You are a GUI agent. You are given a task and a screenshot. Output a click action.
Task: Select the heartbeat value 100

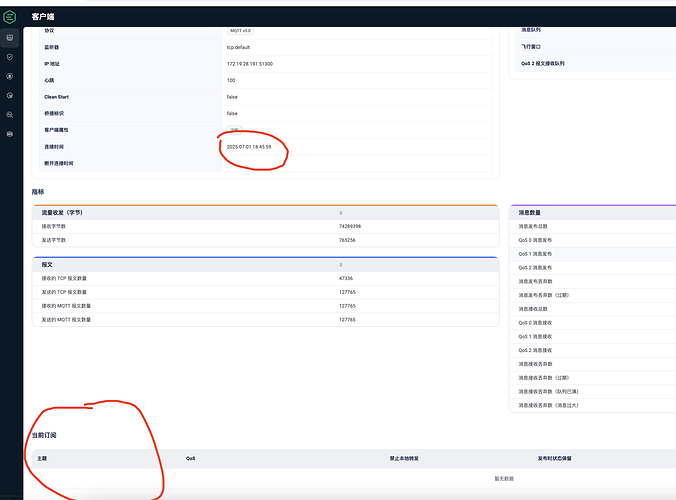(x=231, y=80)
